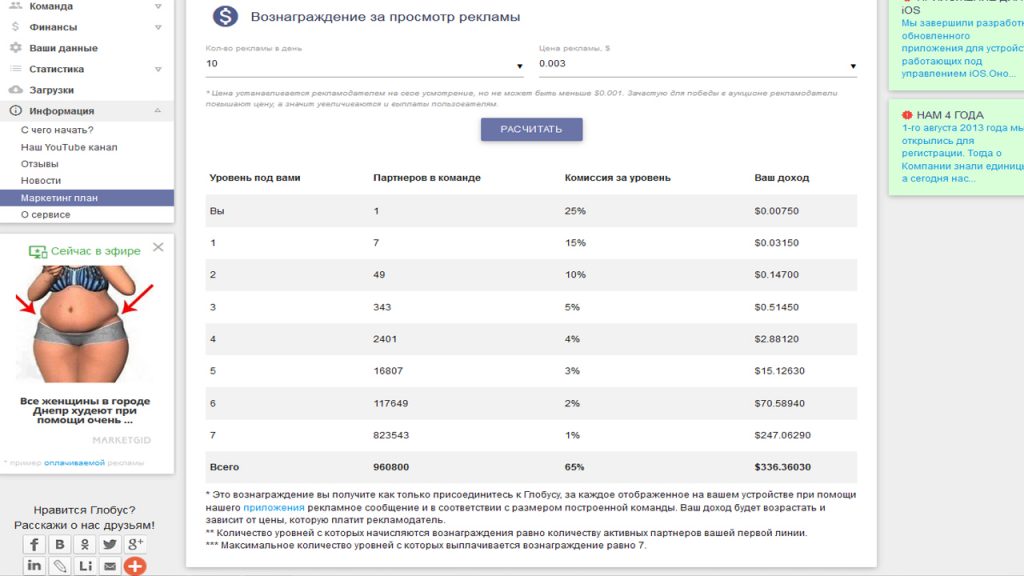Share via the LinkedIn icon
The image size is (1024, 576).
click(x=34, y=566)
